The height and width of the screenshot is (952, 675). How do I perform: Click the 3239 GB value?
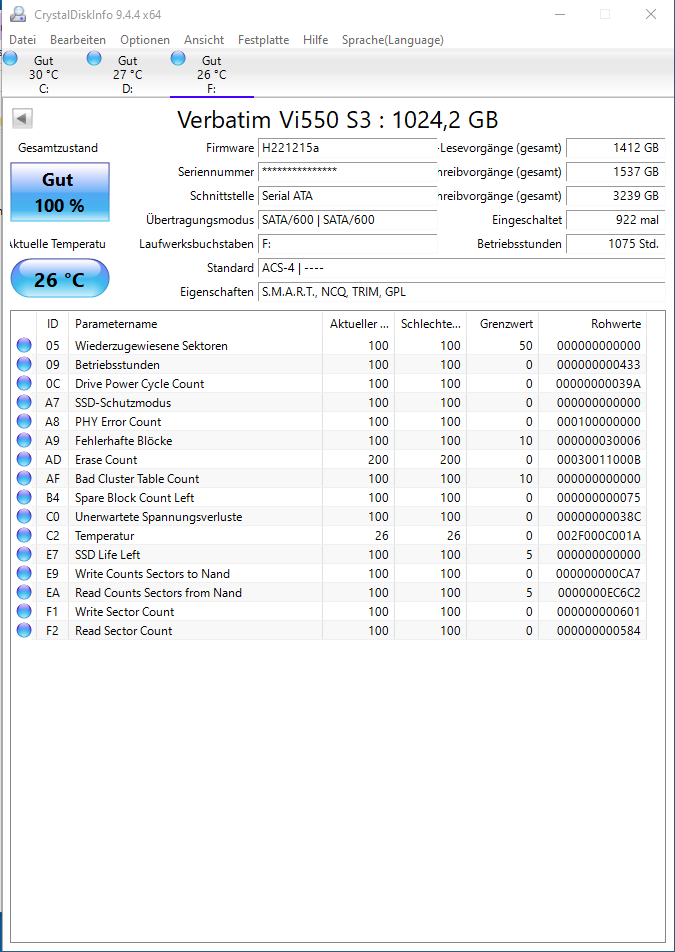click(616, 196)
